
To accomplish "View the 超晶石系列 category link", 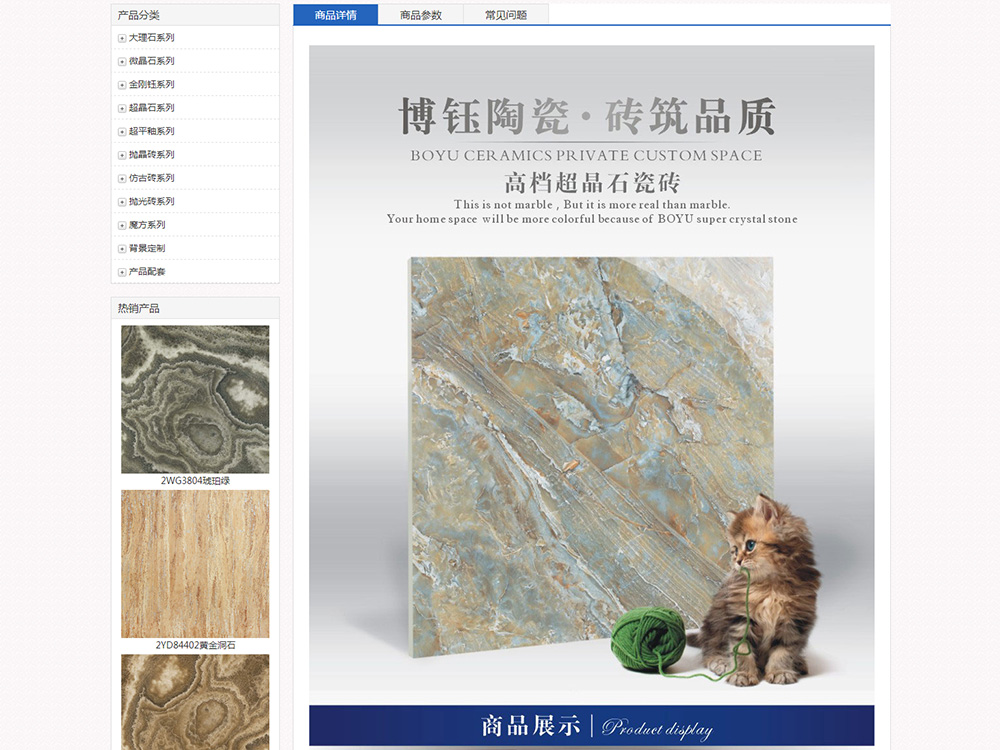I will pos(152,108).
